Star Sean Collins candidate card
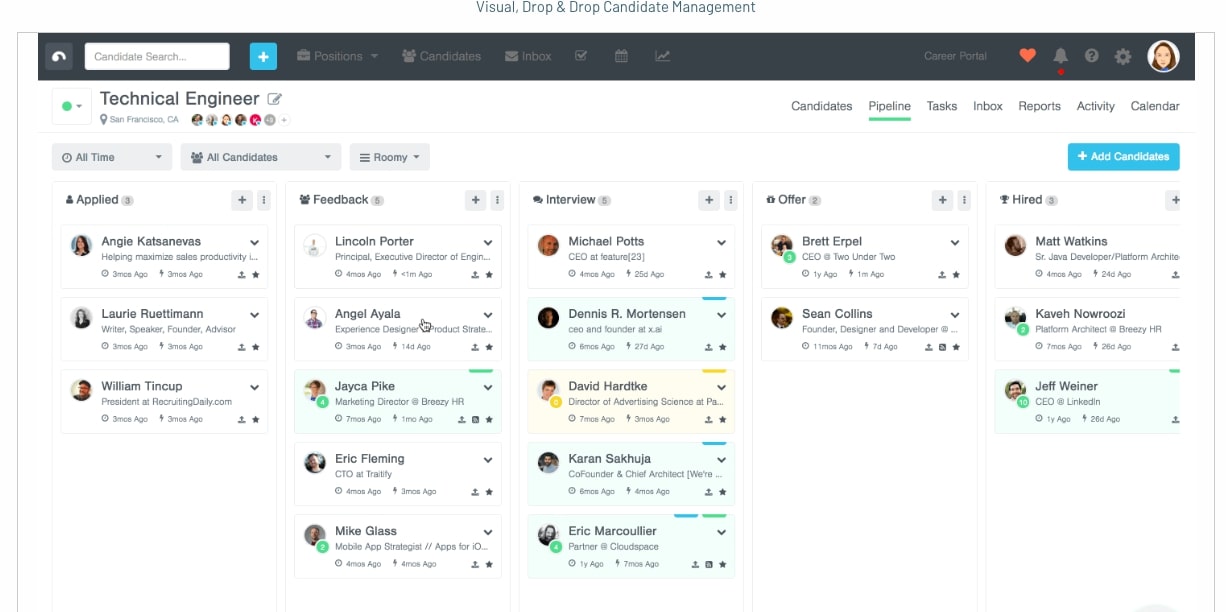This screenshot has width=1226, height=612. pyautogui.click(x=956, y=347)
